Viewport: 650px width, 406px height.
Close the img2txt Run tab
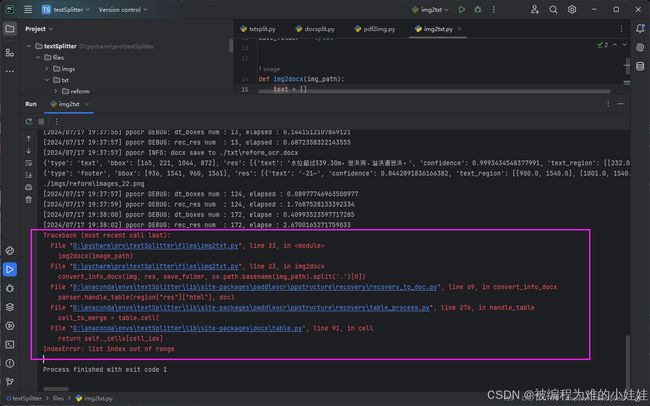[86, 104]
